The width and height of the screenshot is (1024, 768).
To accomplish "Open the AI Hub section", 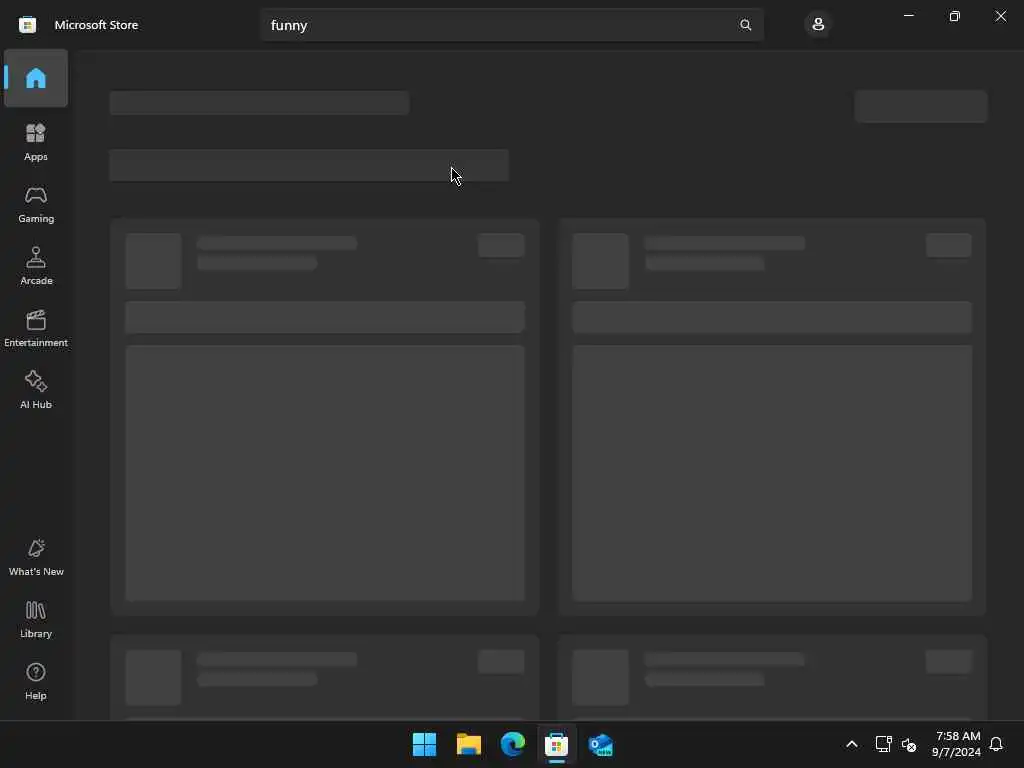I will pyautogui.click(x=36, y=391).
